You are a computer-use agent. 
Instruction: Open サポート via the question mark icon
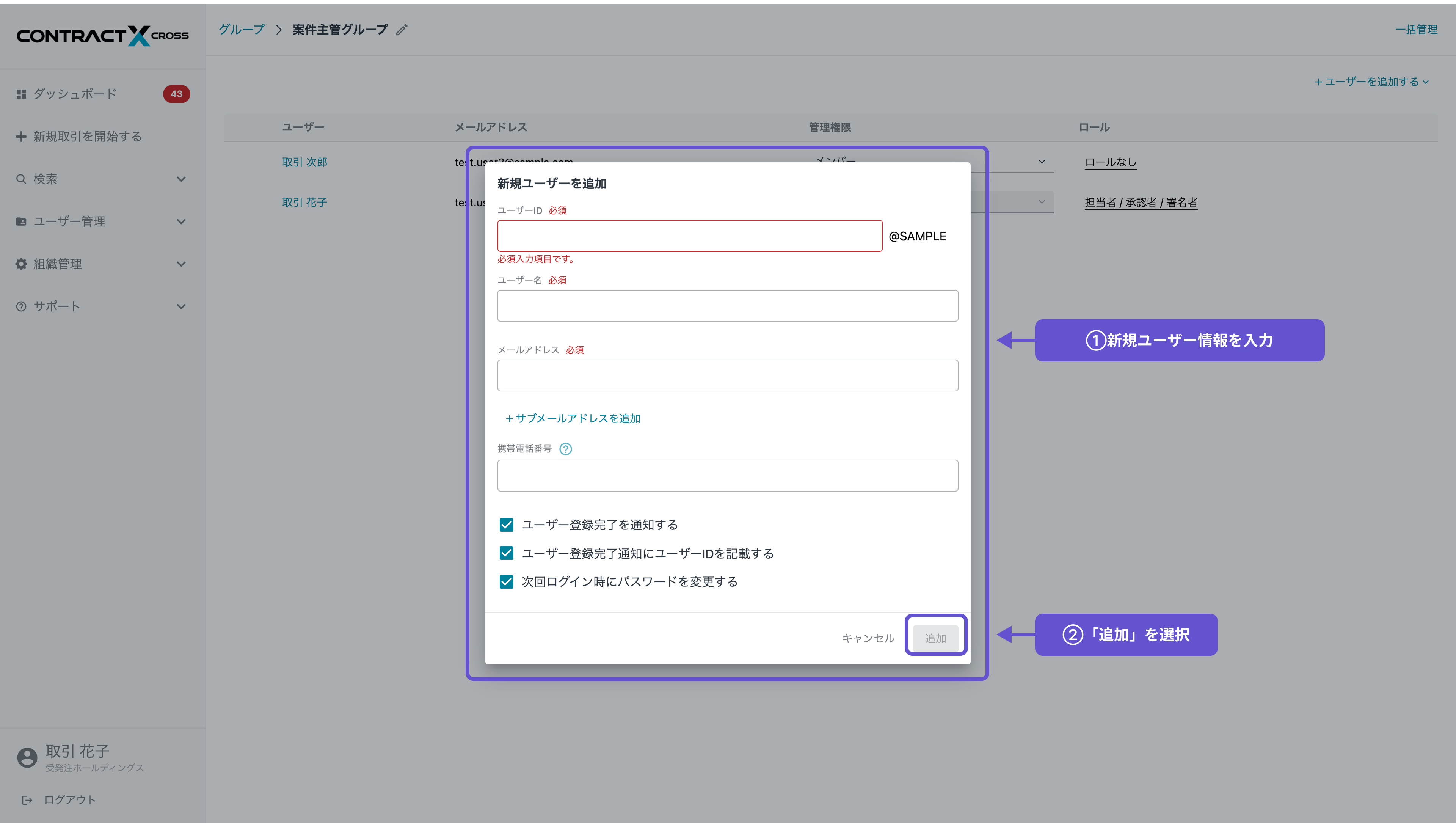point(21,306)
